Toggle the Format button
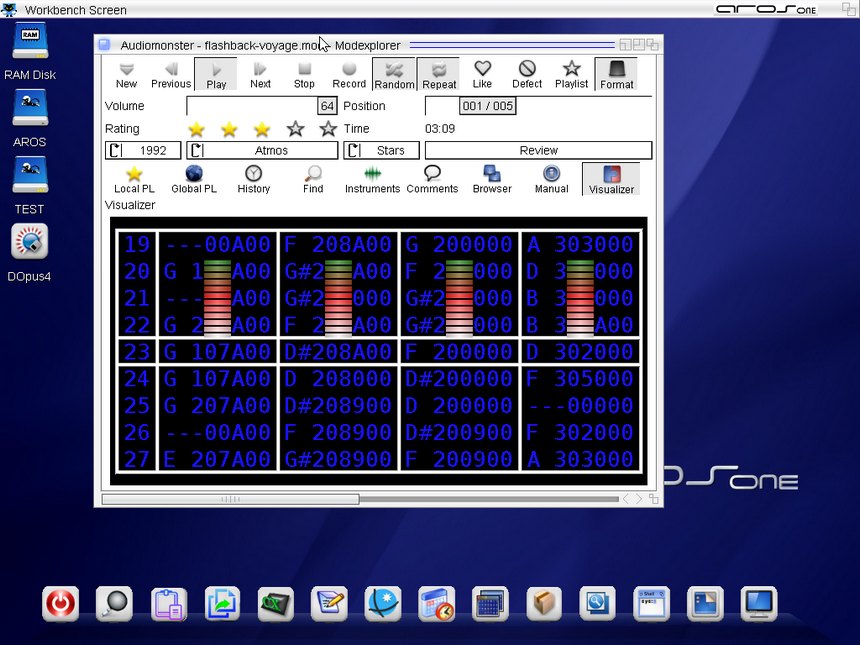860x645 pixels. click(616, 74)
